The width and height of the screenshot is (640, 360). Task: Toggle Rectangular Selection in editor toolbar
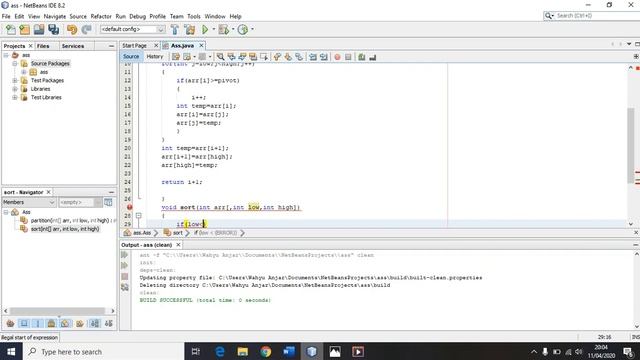coord(264,57)
